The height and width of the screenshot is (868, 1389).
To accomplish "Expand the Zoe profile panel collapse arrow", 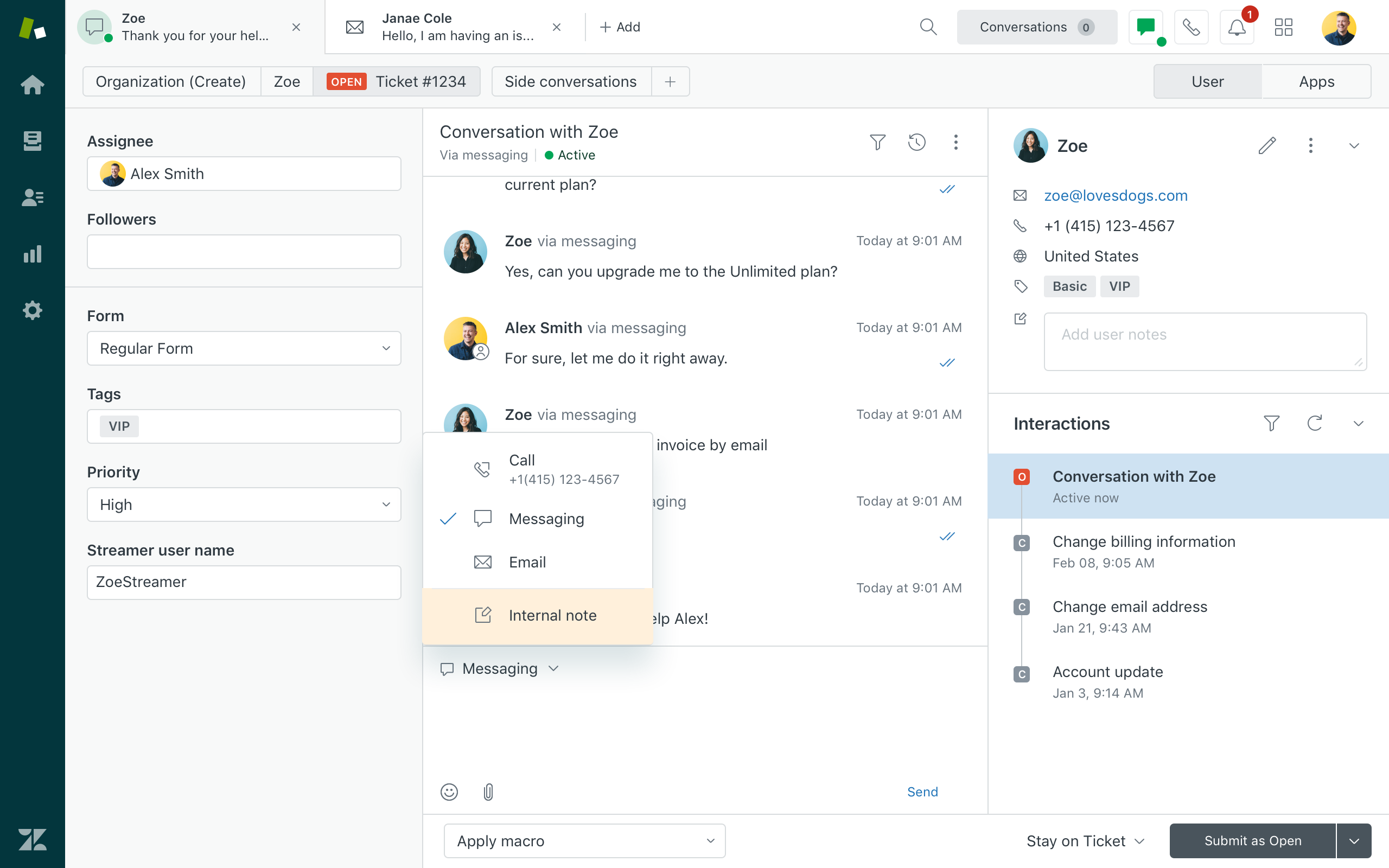I will point(1354,145).
